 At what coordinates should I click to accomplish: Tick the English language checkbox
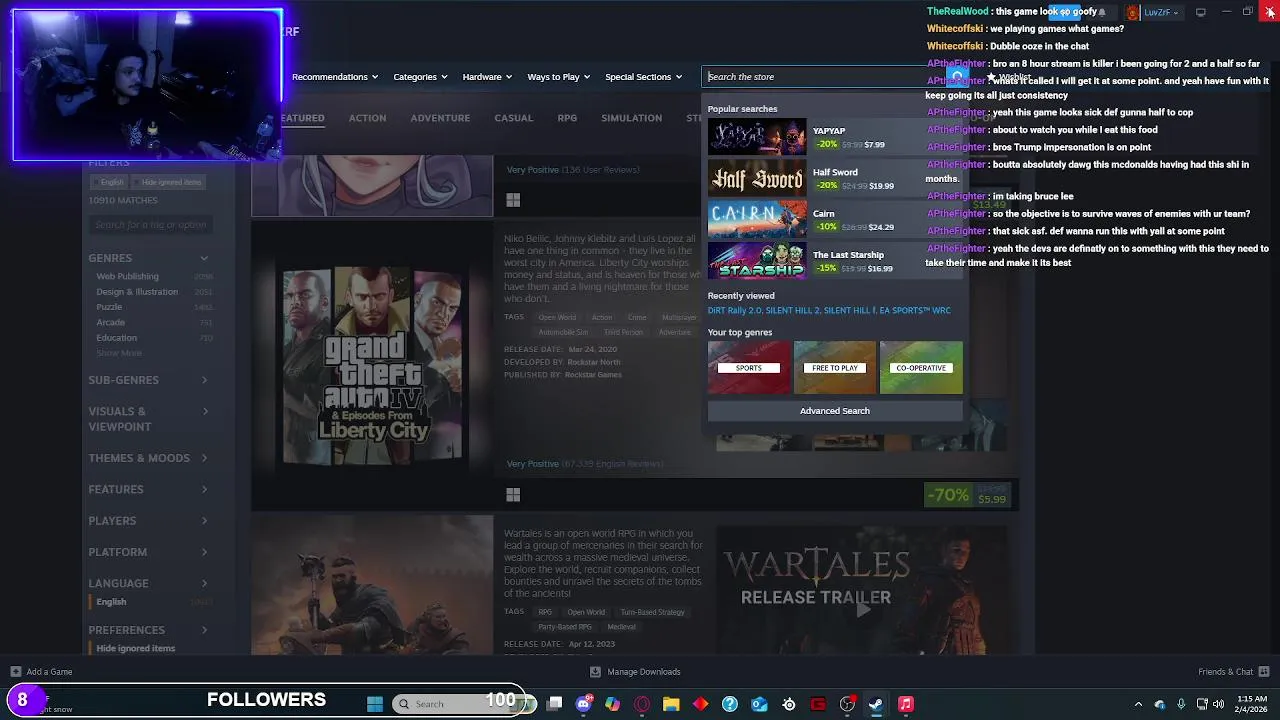tap(111, 602)
